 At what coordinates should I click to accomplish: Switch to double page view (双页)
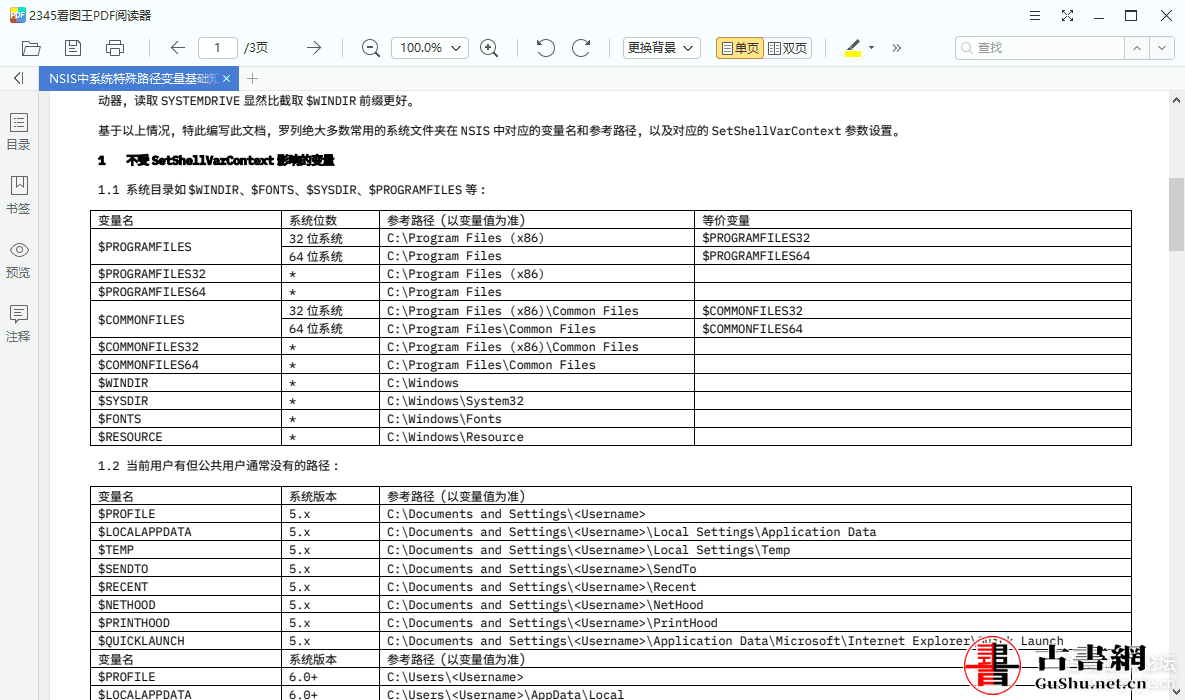[x=788, y=48]
